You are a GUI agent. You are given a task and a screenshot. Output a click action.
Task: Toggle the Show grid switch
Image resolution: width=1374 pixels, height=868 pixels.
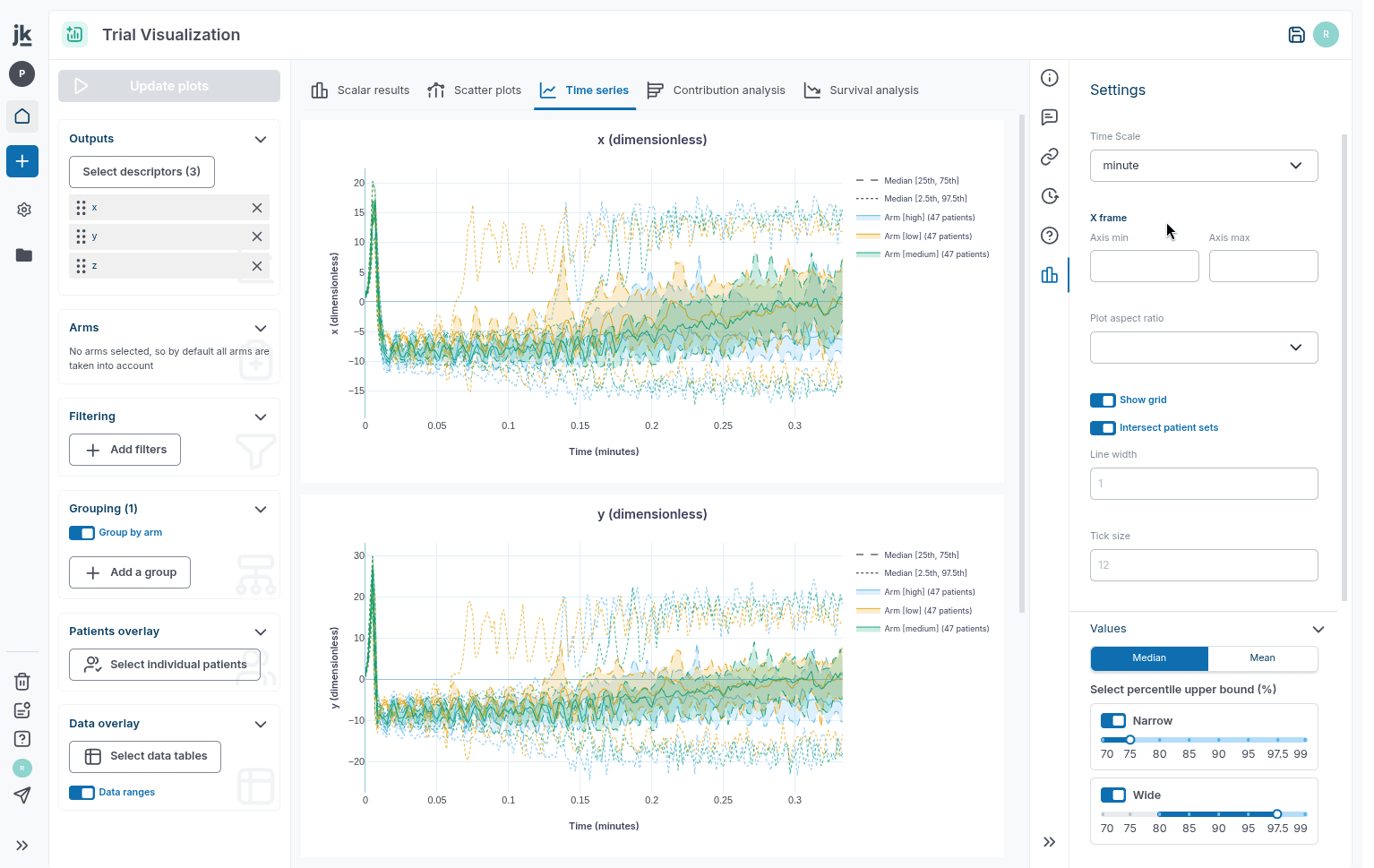click(1103, 400)
